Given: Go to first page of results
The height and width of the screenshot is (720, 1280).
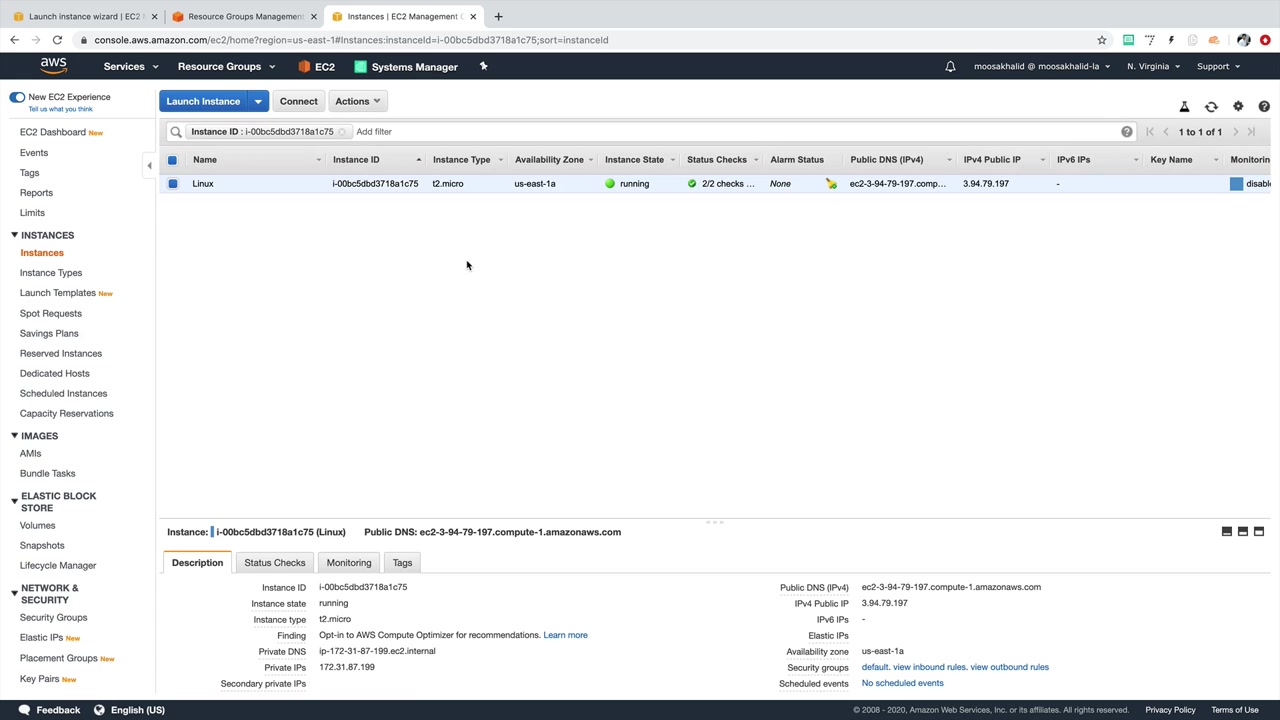Looking at the screenshot, I should (1150, 132).
